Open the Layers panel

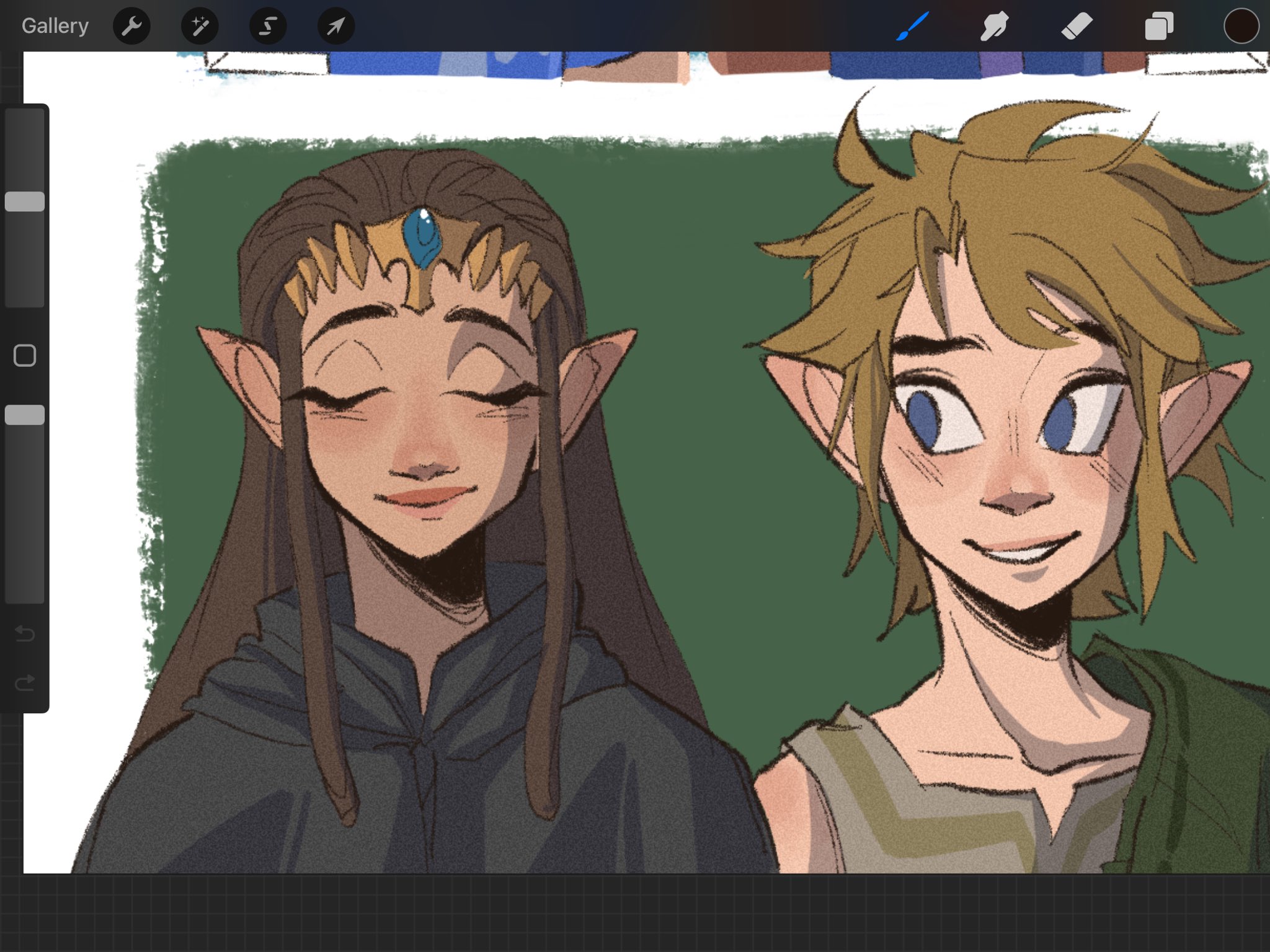pyautogui.click(x=1158, y=26)
